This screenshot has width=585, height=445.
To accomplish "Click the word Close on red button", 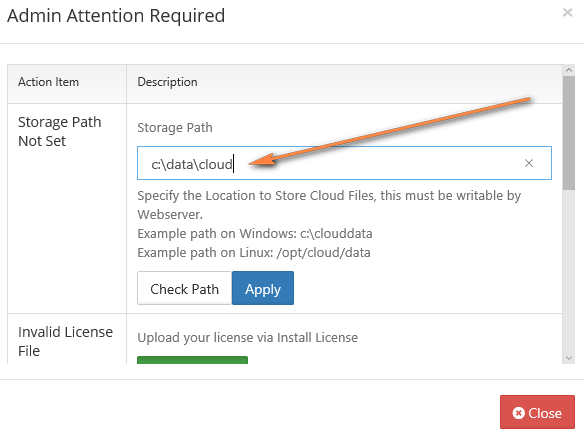I will point(545,413).
